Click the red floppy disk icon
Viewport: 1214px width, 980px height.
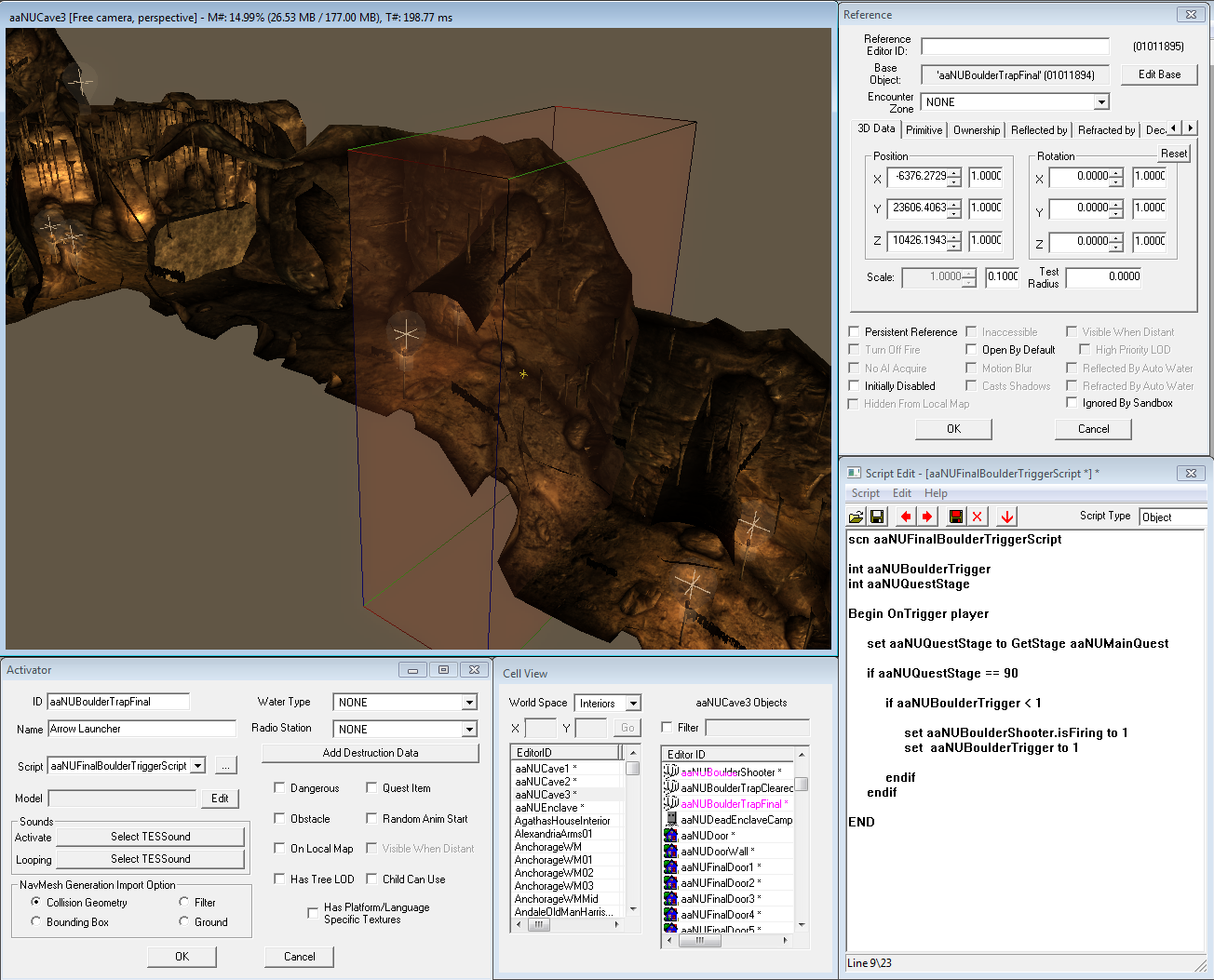(956, 517)
